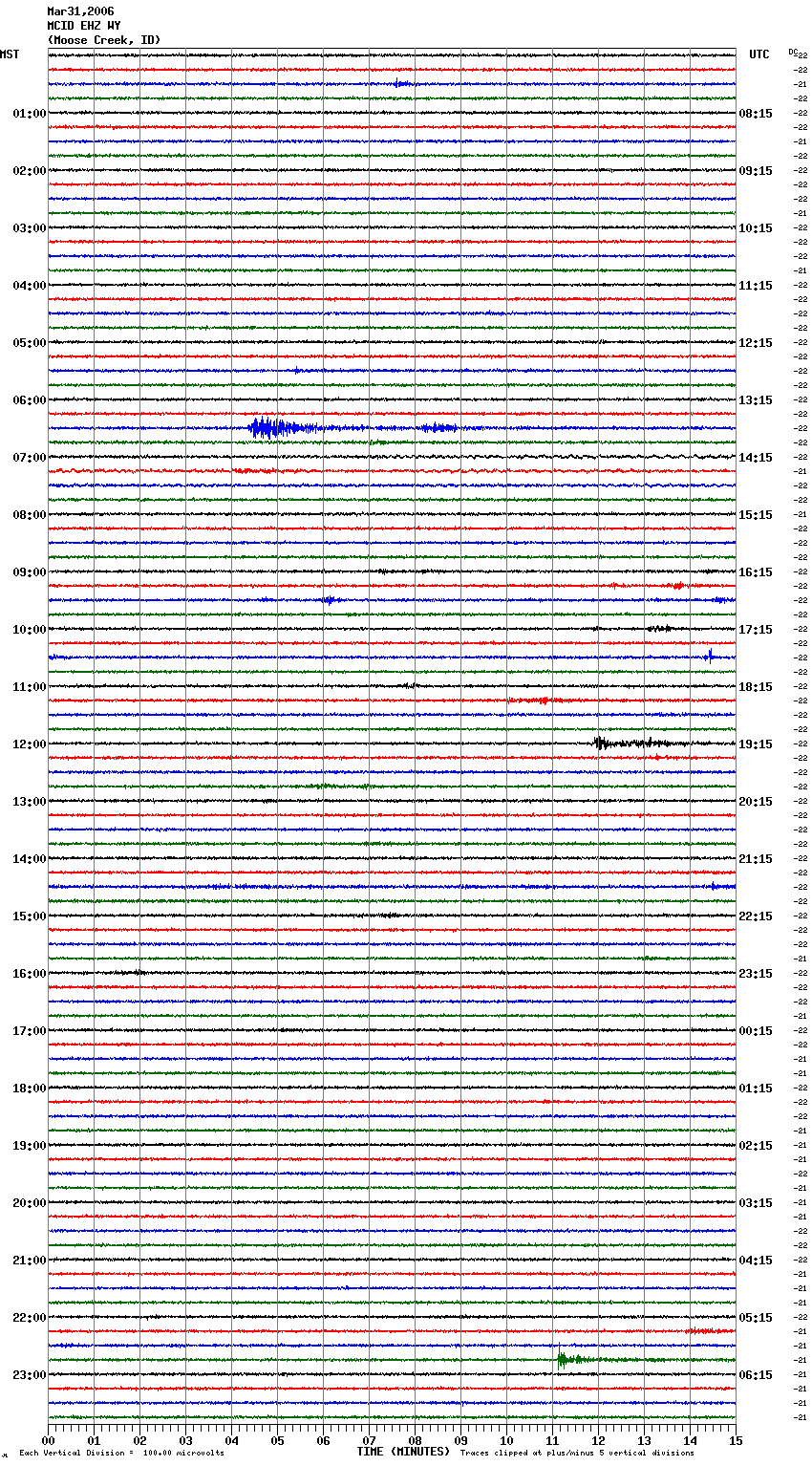
Task: Click the 10:15 UTC row label
Action: click(x=756, y=228)
